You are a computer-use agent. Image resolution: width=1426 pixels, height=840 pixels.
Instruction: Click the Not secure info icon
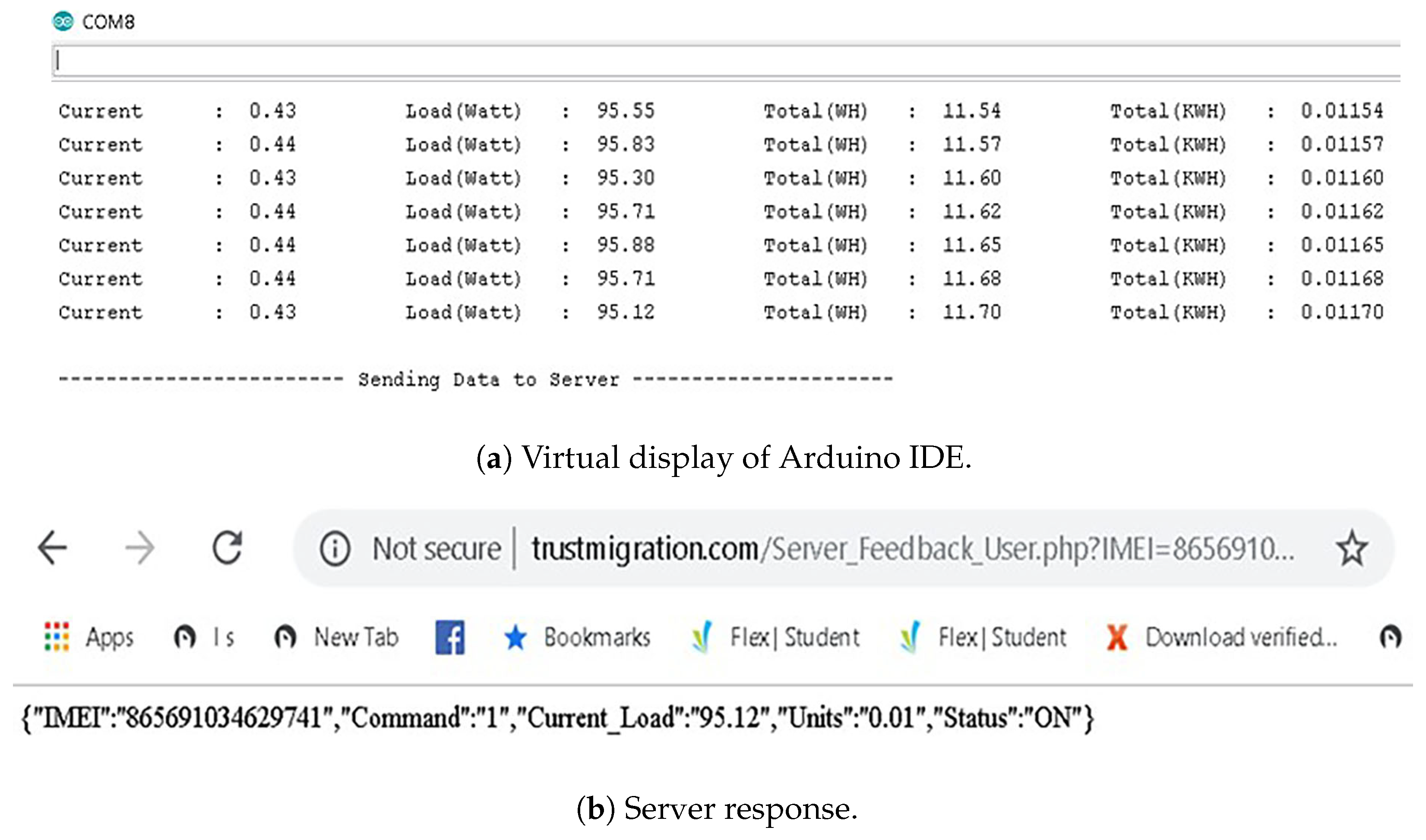pos(335,549)
